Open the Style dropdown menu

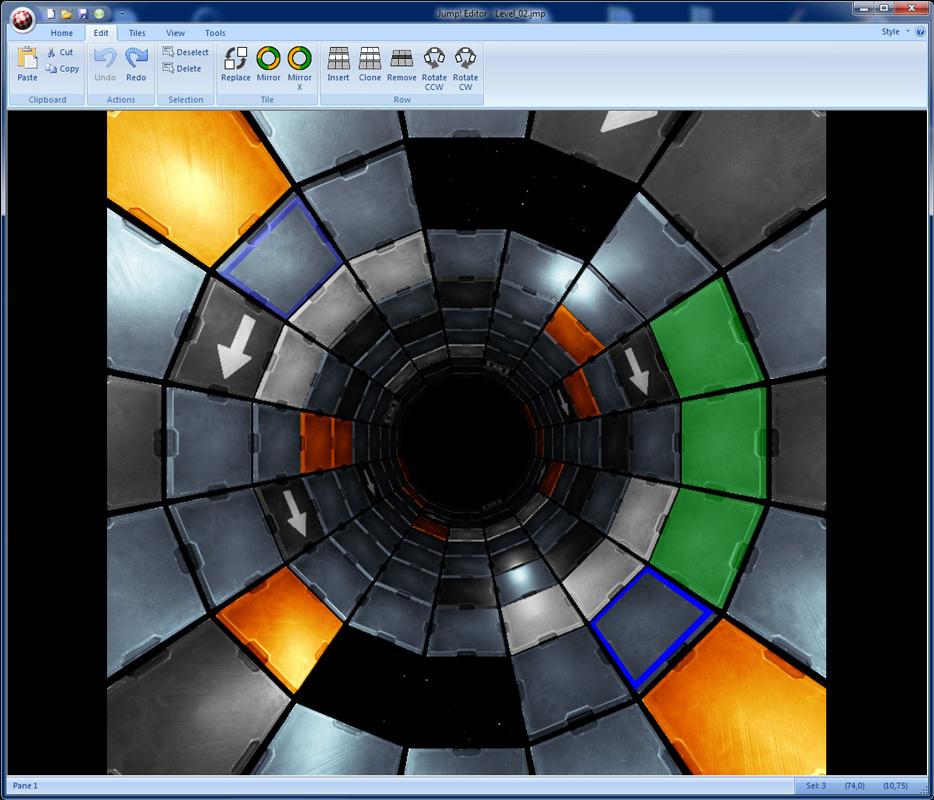(x=895, y=32)
